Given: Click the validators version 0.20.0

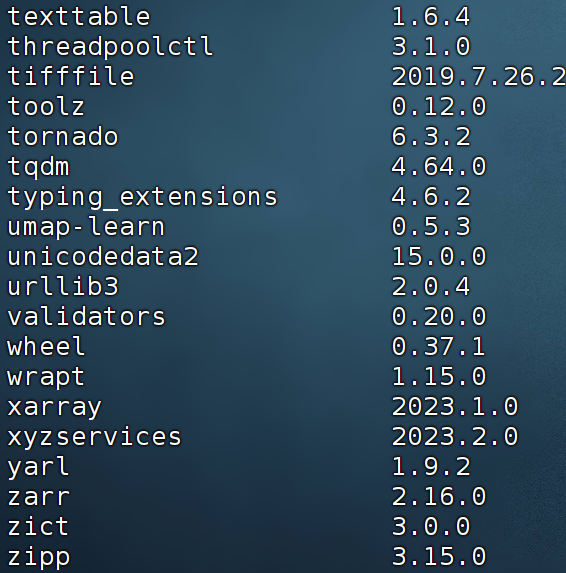Looking at the screenshot, I should (x=438, y=316).
